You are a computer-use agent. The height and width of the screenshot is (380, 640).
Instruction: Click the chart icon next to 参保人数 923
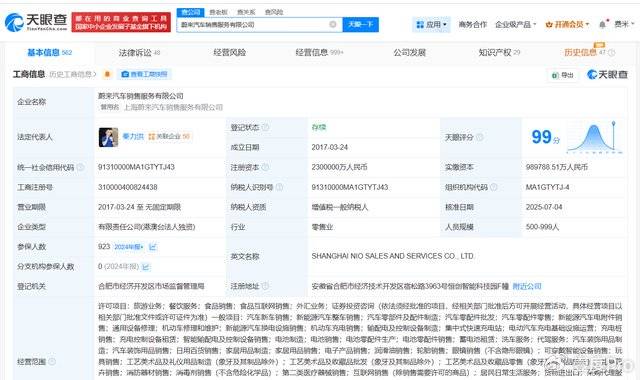pos(153,247)
